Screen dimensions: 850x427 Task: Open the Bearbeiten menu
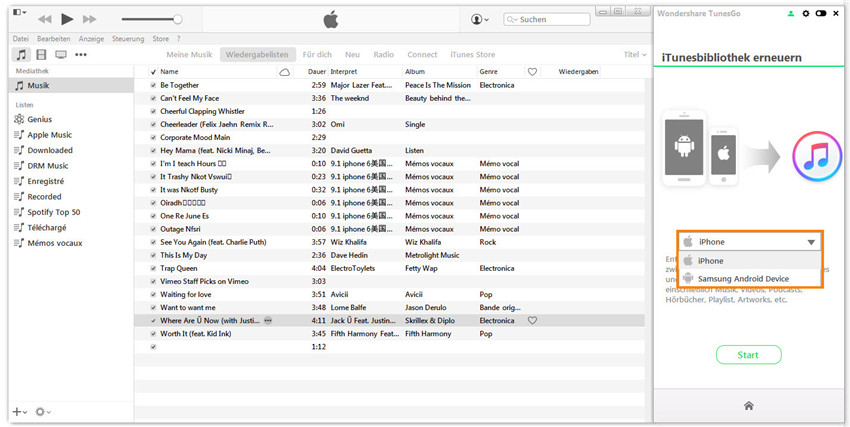[x=54, y=39]
